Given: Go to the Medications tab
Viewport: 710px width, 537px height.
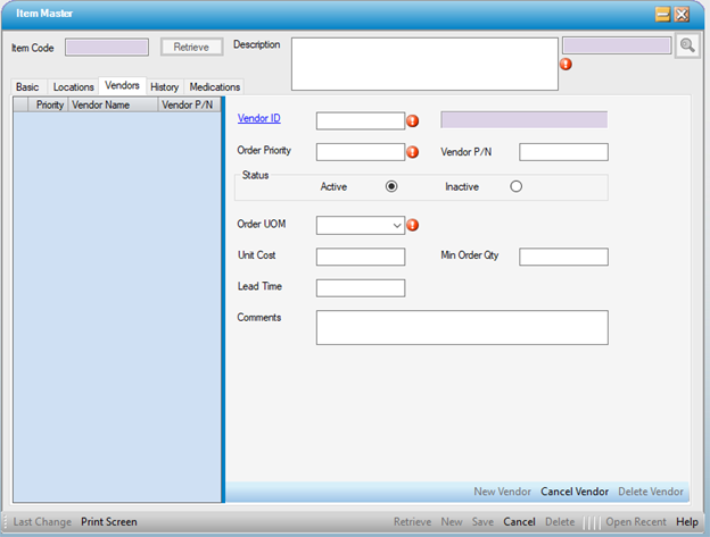Looking at the screenshot, I should (x=214, y=87).
